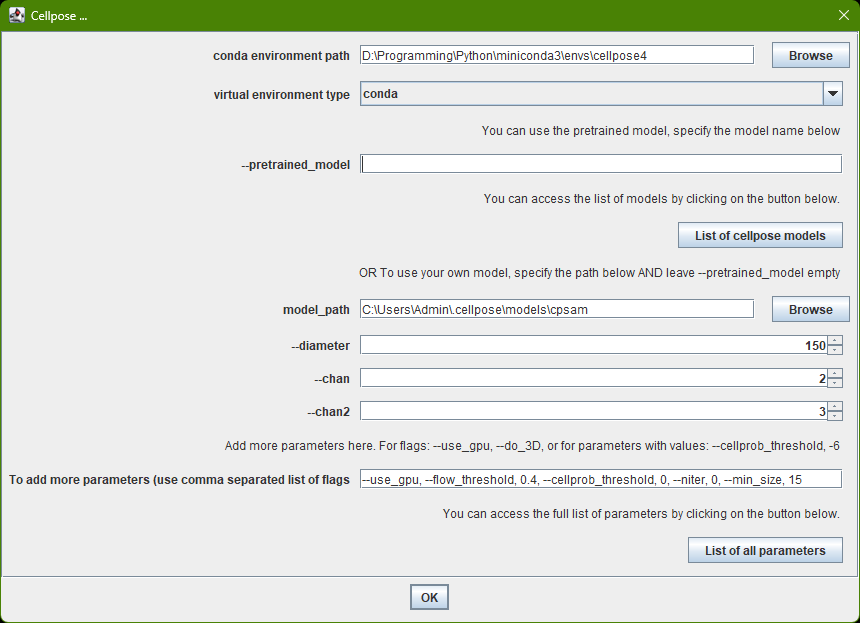Open the List of cellpose models

click(x=760, y=235)
